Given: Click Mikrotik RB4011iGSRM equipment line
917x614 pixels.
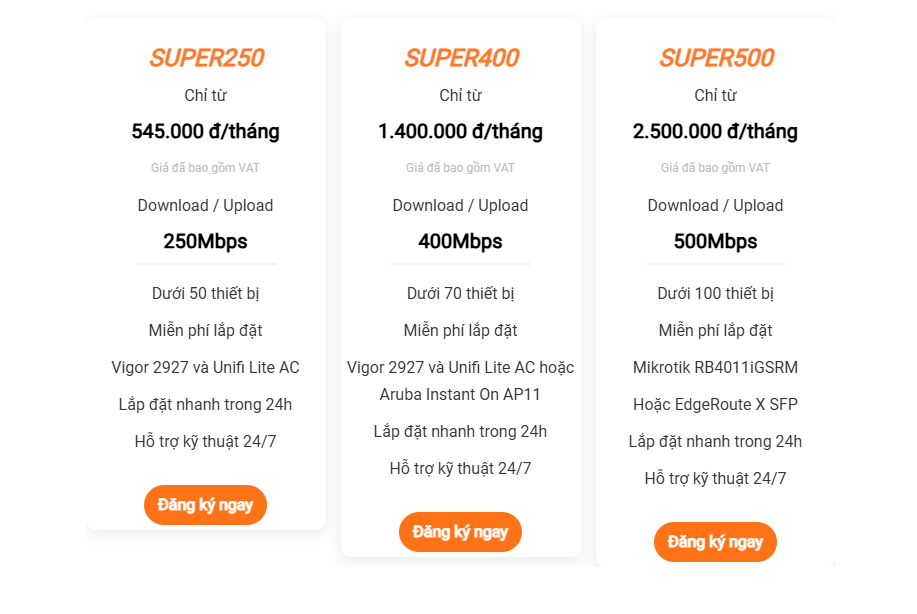Looking at the screenshot, I should (x=715, y=367).
